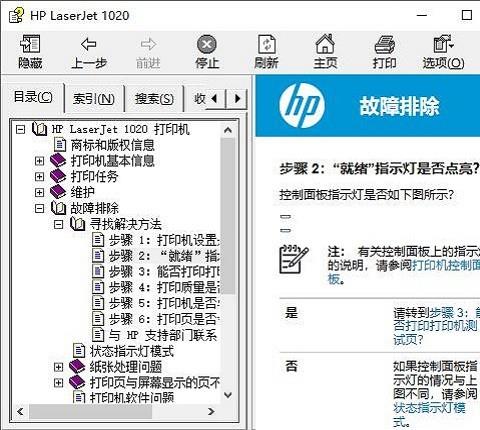Click the book icon next to 打印机基本信息

click(58, 161)
